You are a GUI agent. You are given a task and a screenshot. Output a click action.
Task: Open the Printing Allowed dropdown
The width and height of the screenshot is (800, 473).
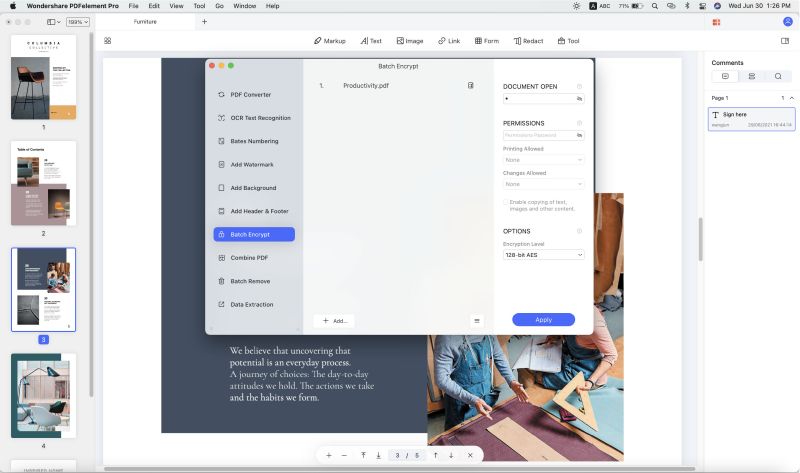point(543,160)
